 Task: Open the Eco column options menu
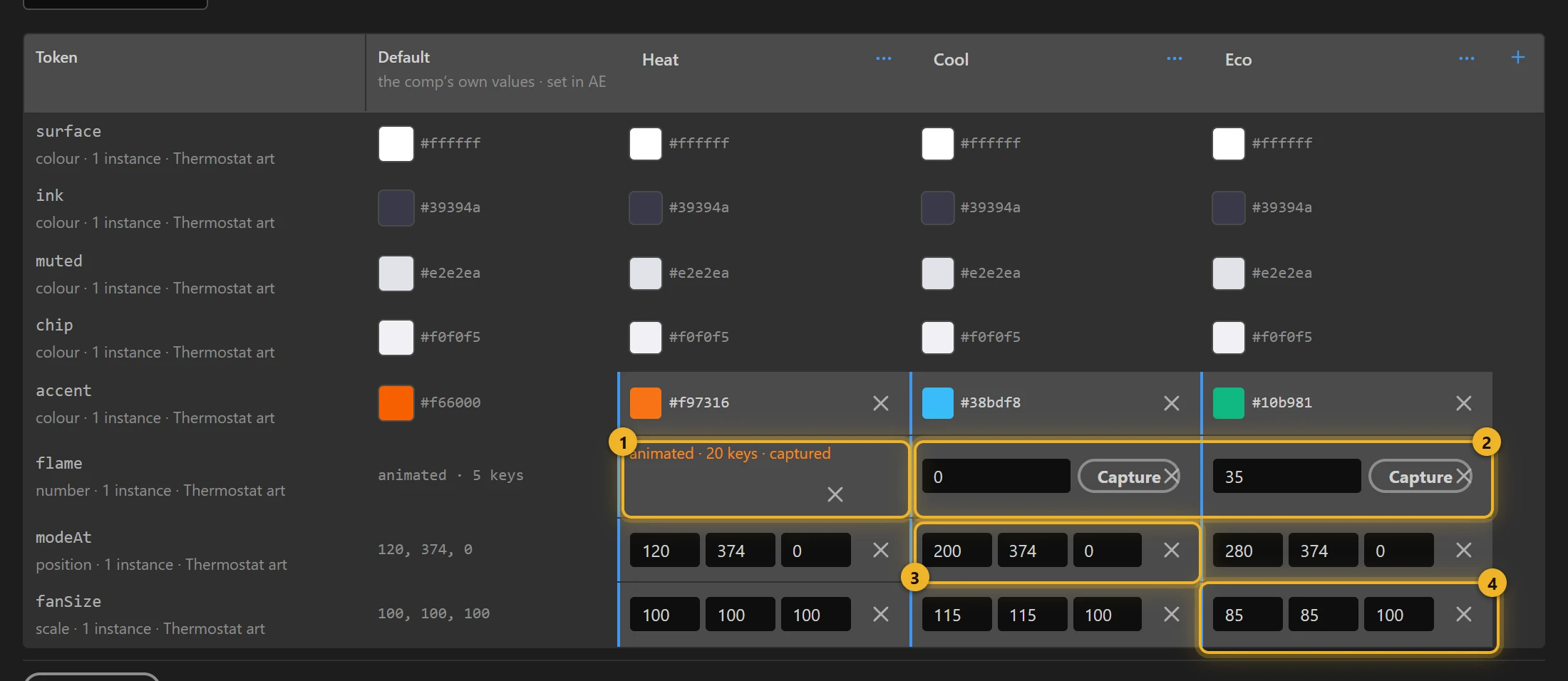point(1467,58)
